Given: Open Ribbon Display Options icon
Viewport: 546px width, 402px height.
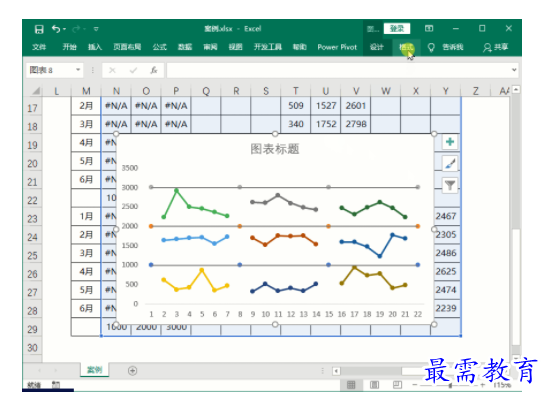Looking at the screenshot, I should [429, 29].
